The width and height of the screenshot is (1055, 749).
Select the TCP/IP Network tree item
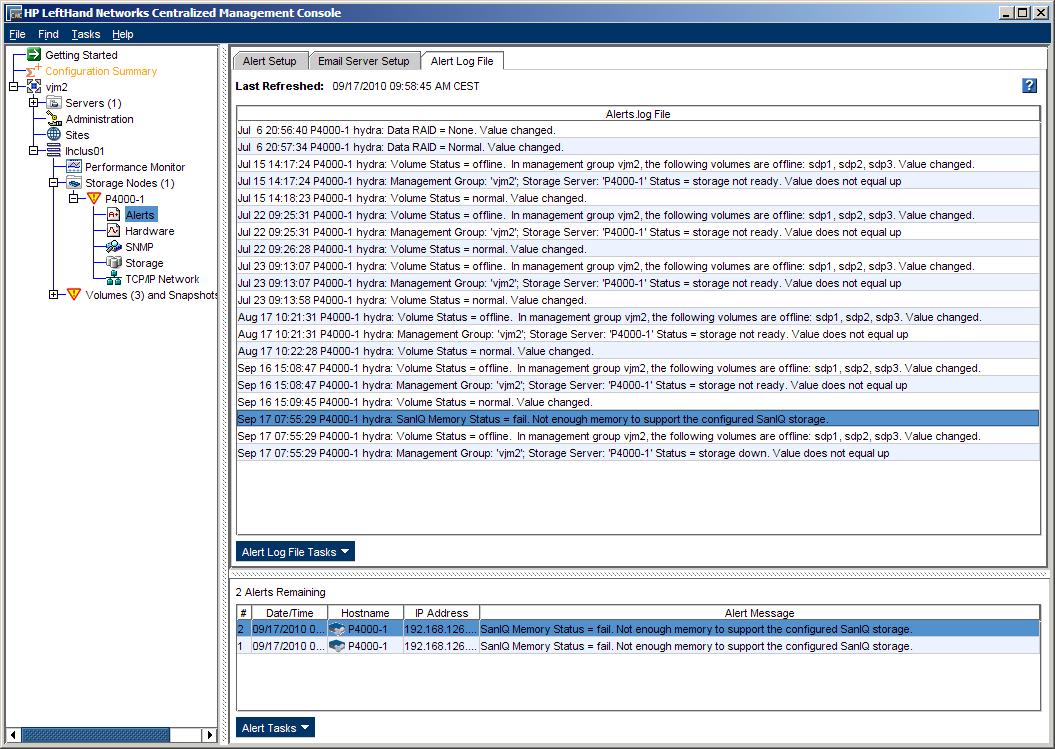(162, 279)
